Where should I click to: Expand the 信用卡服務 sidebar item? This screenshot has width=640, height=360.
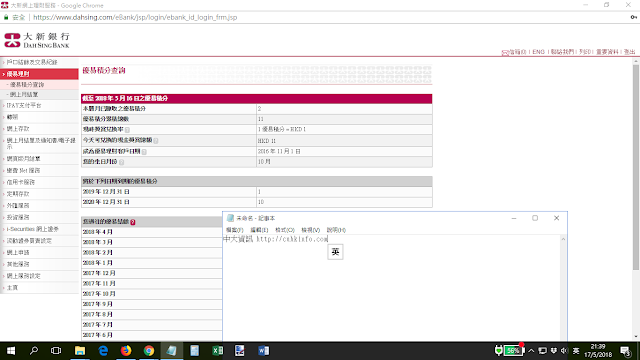point(39,182)
